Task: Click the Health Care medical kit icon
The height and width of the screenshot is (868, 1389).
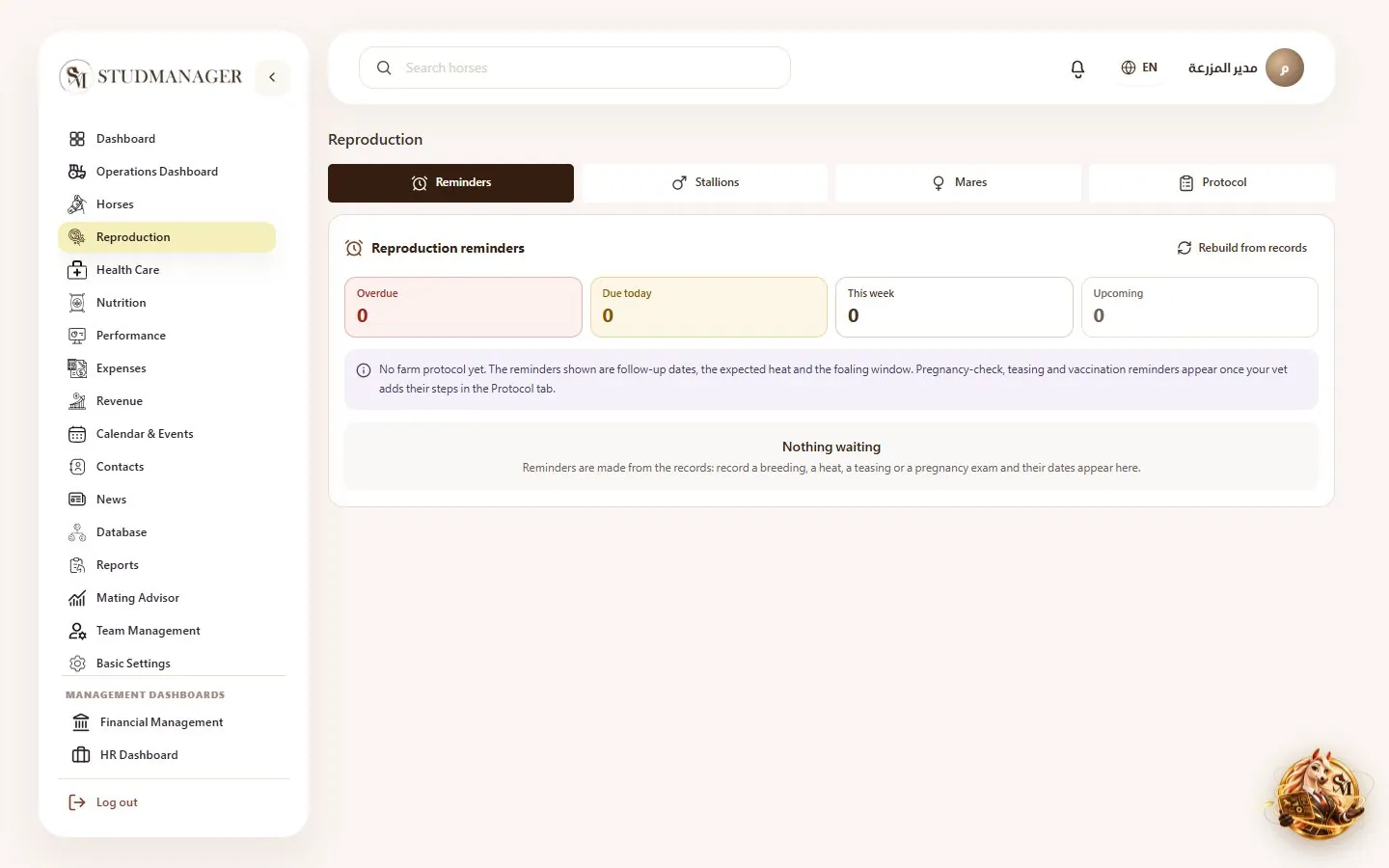Action: point(77,270)
